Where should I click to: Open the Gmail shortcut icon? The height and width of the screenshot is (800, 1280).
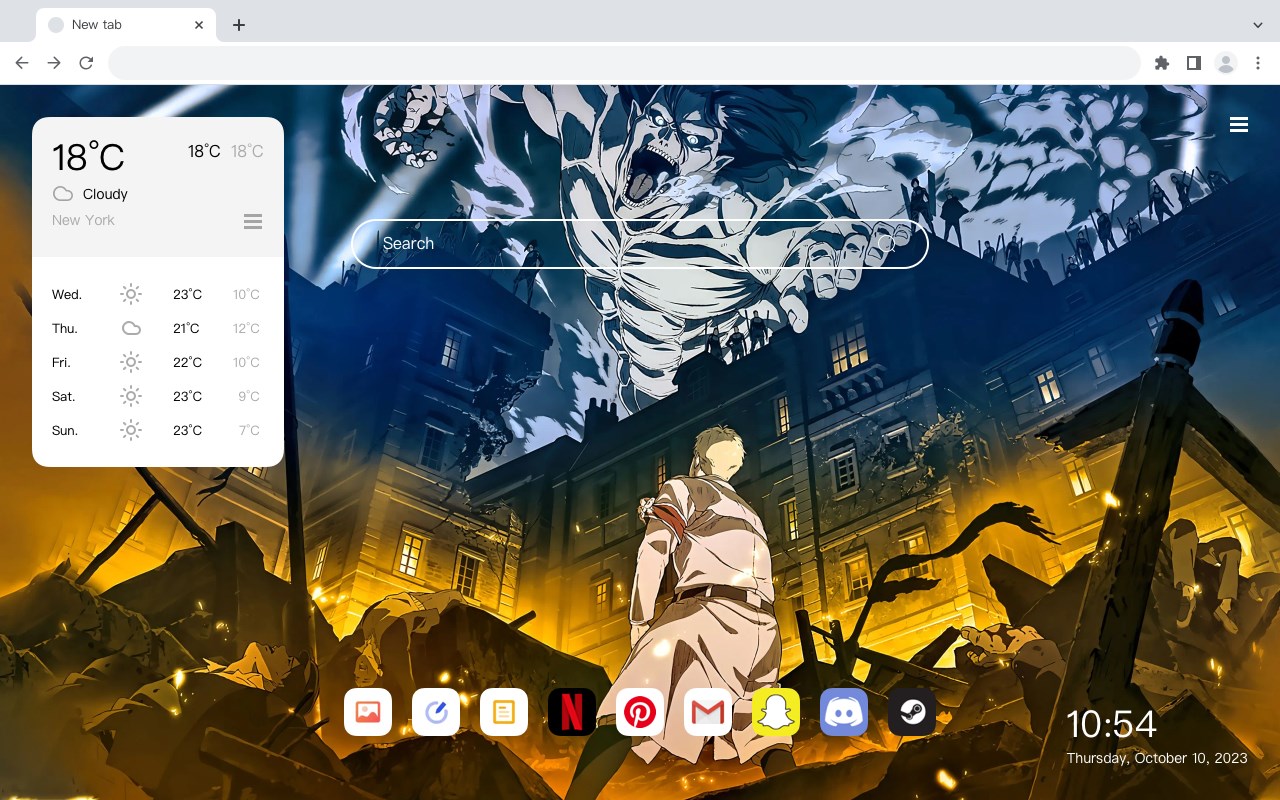708,712
